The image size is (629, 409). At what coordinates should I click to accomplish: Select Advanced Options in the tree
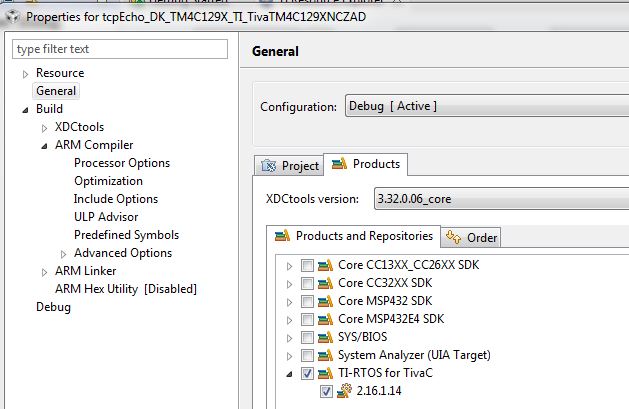point(123,253)
